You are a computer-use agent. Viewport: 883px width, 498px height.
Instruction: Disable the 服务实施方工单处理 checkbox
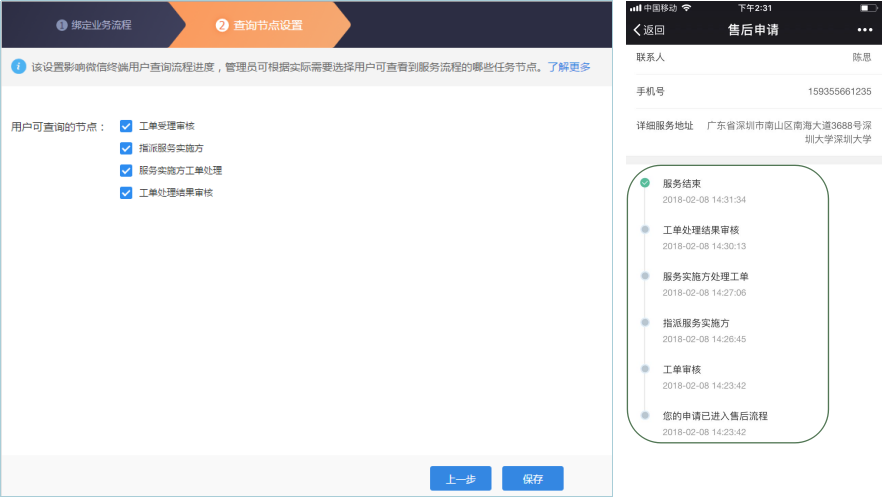coord(126,171)
